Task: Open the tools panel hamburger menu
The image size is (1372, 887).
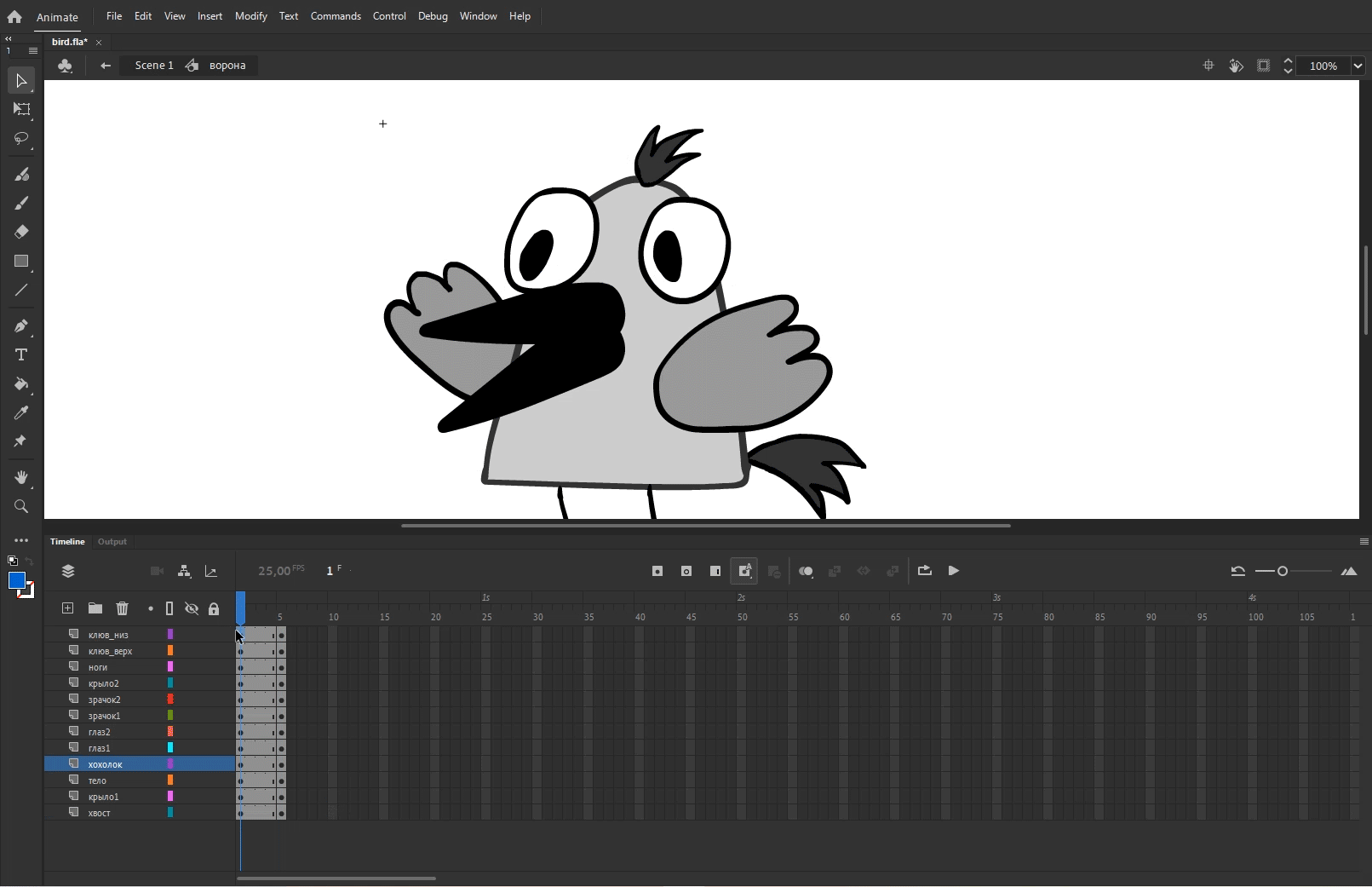Action: [33, 51]
